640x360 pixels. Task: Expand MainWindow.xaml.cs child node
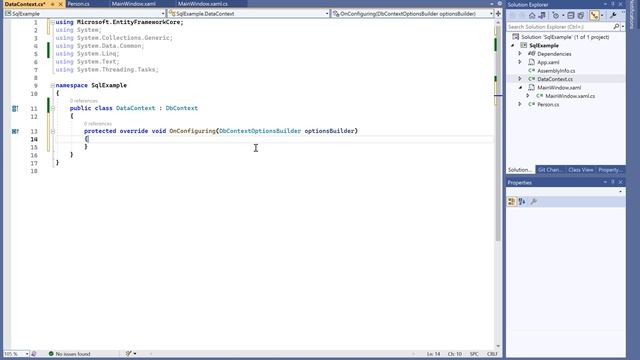pos(528,96)
